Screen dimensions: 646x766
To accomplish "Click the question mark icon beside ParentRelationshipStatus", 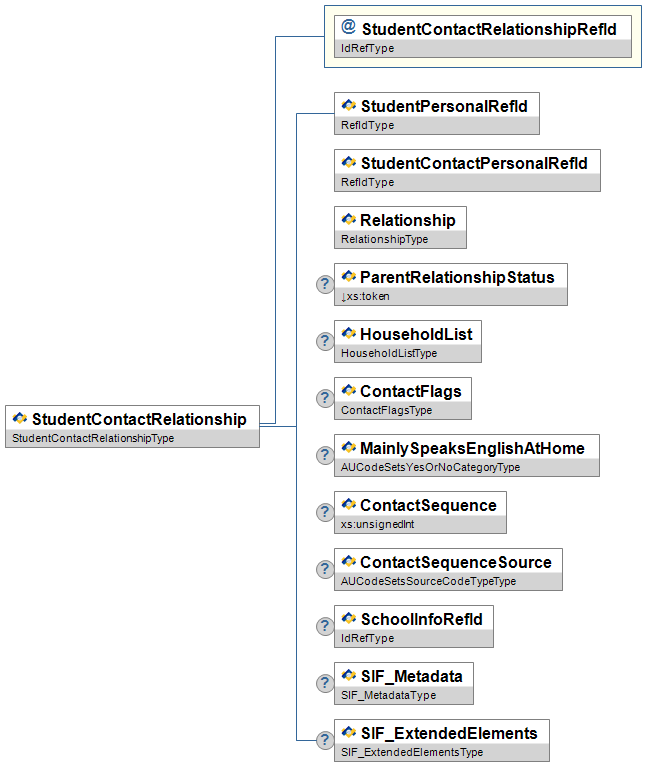I will click(324, 285).
